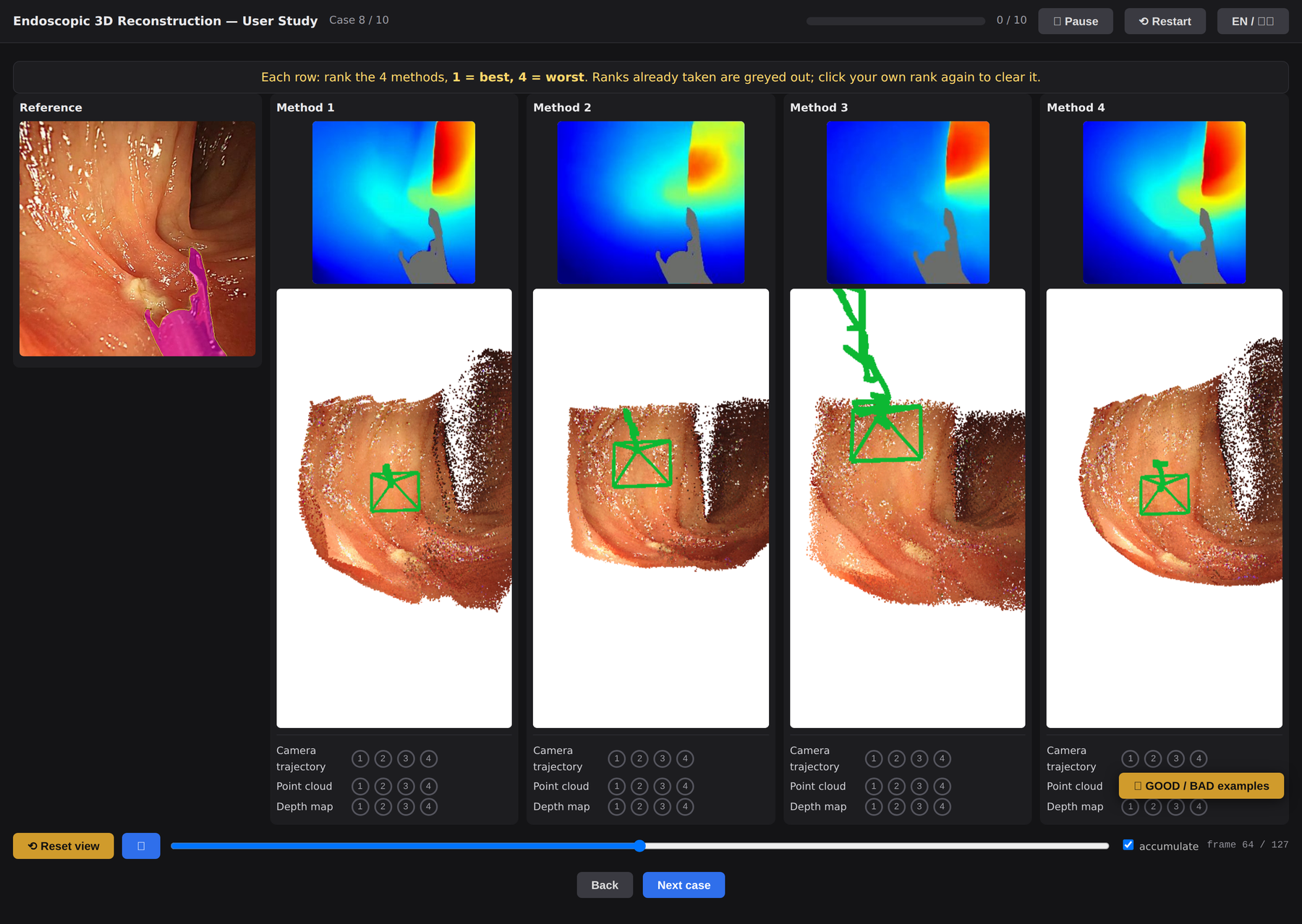Rank Method 1 camera trajectory as 1

click(x=360, y=758)
